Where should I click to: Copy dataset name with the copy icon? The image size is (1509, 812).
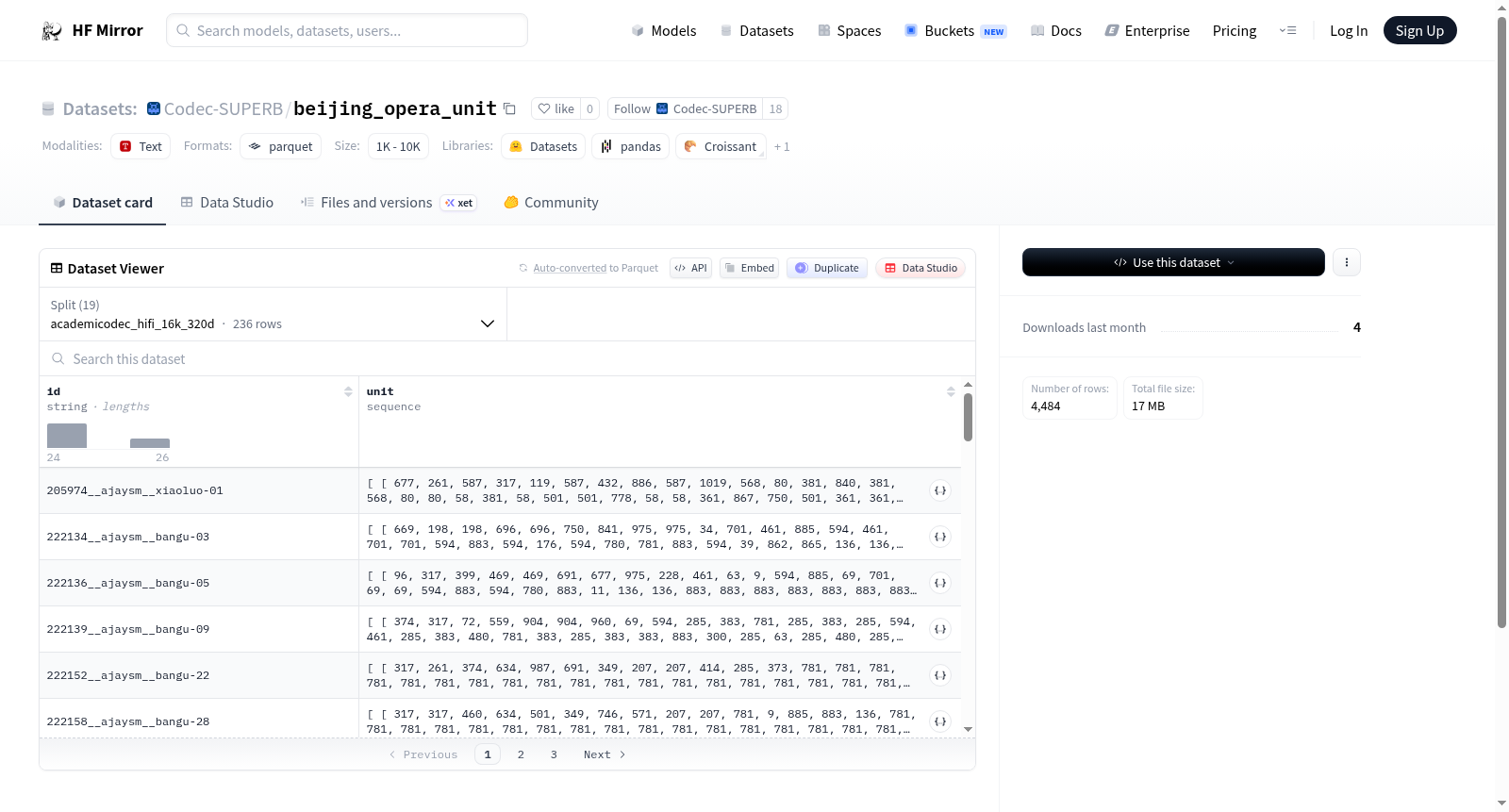point(509,108)
